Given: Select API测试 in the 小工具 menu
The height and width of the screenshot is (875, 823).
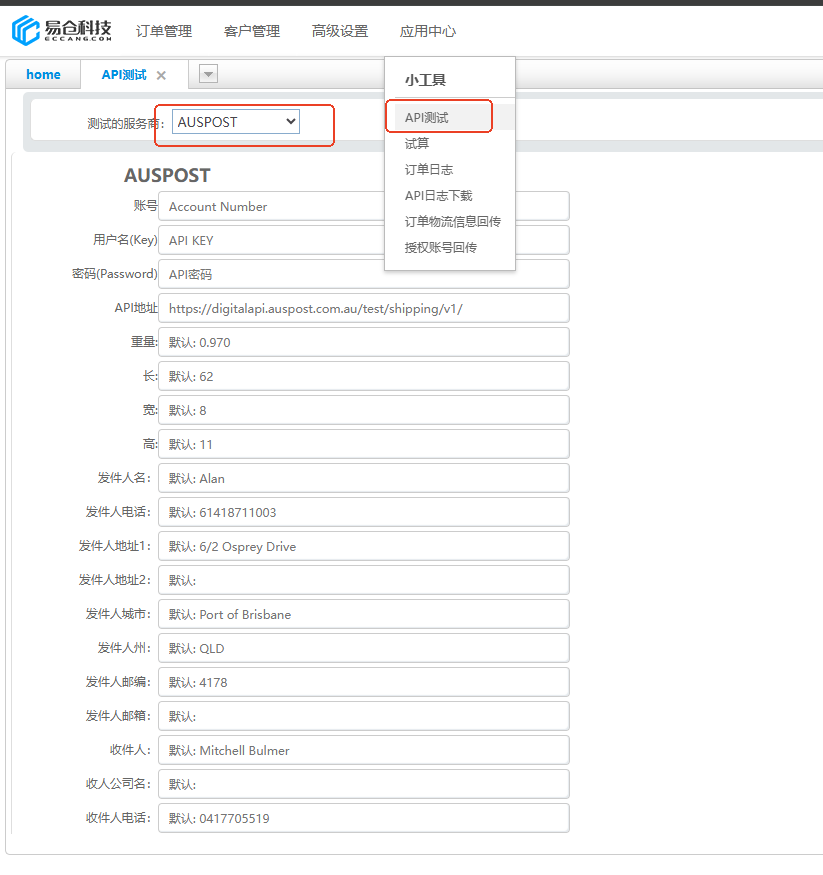Looking at the screenshot, I should click(427, 118).
